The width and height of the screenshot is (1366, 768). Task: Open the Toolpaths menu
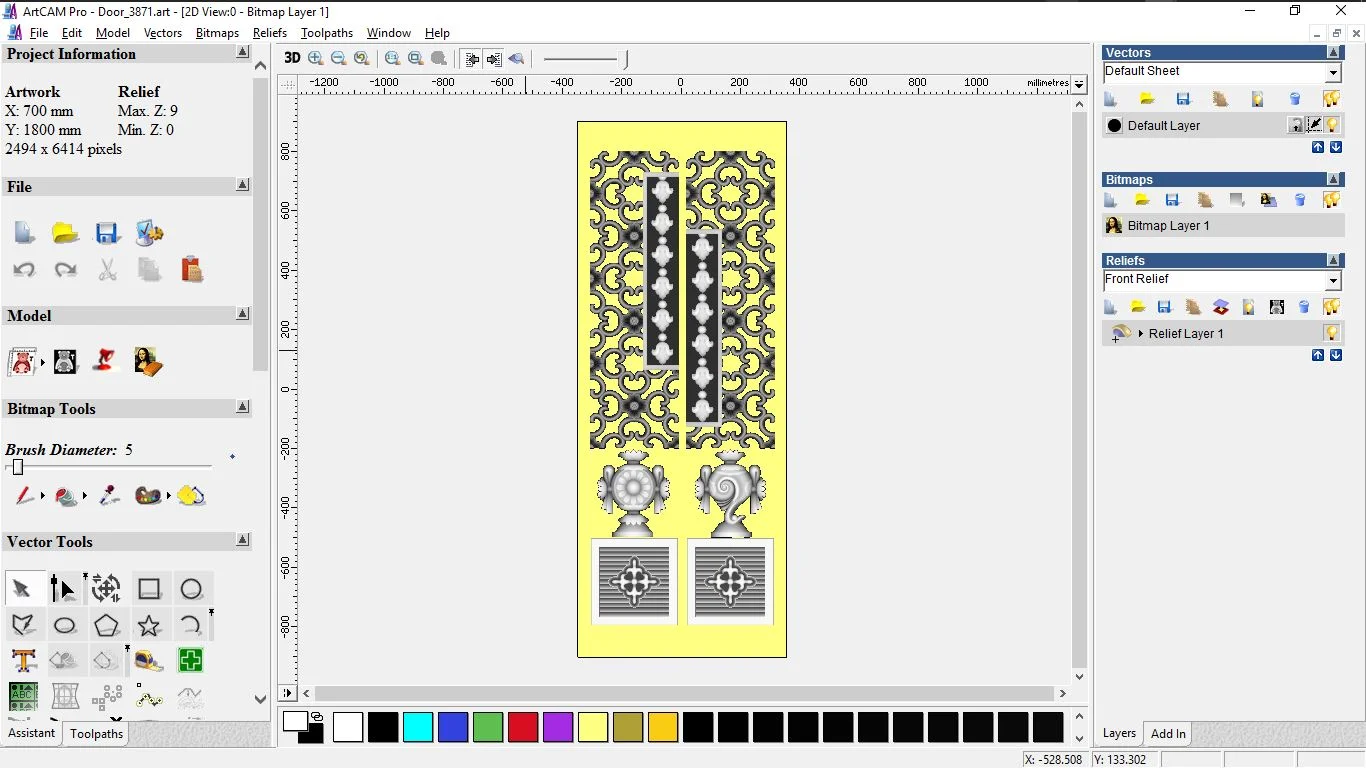pos(327,33)
